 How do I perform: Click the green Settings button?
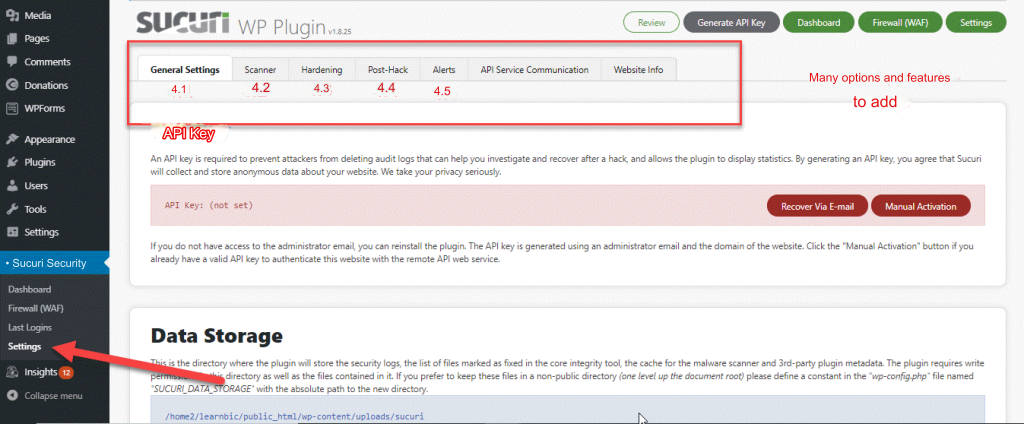(x=976, y=22)
